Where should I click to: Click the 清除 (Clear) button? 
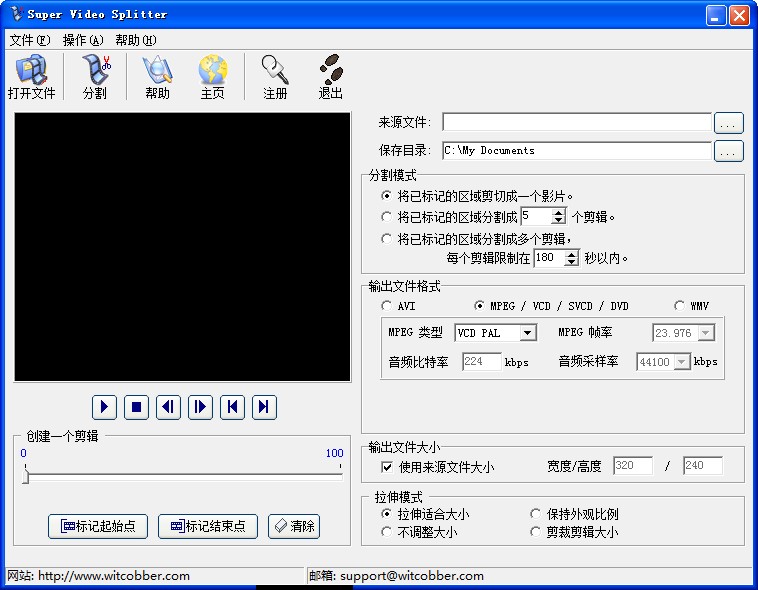294,526
